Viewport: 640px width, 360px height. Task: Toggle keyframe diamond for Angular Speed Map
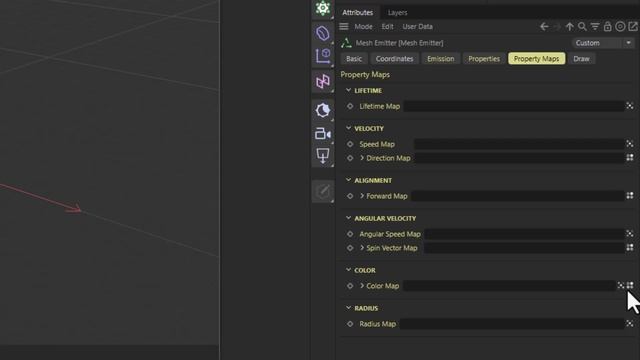click(350, 234)
